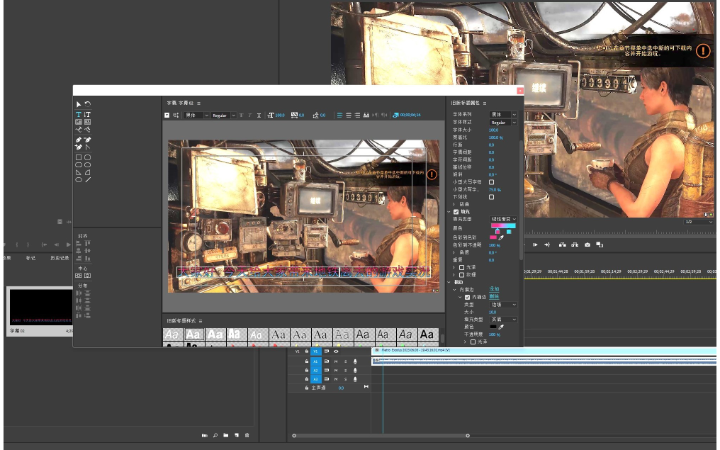Screen dimensions: 720x450
Task: Toggle the Small Caps checkbox
Action: point(491,182)
